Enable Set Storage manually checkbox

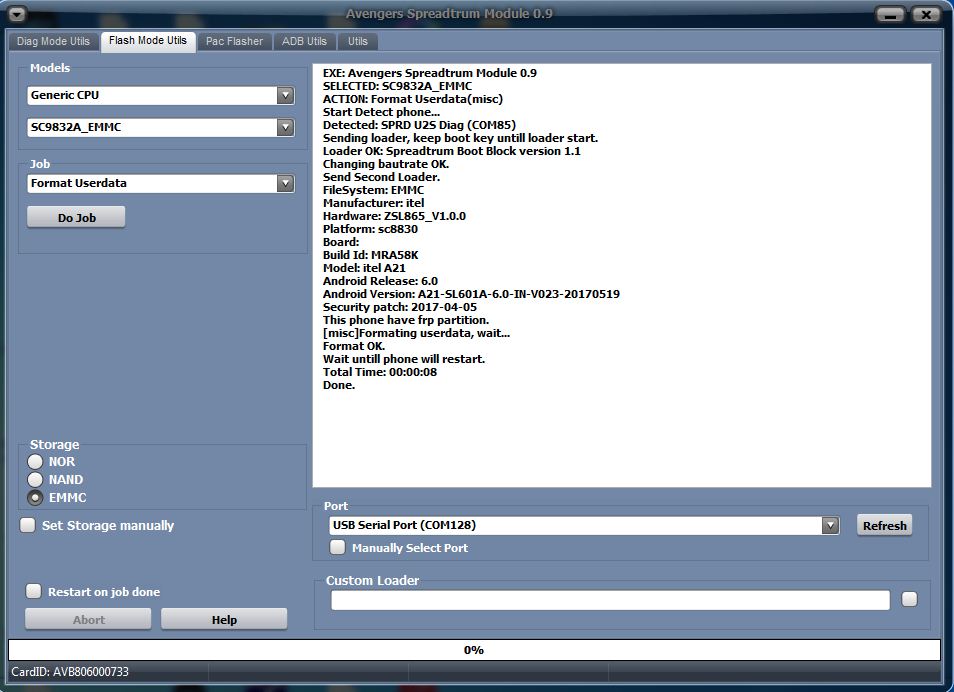click(x=27, y=525)
